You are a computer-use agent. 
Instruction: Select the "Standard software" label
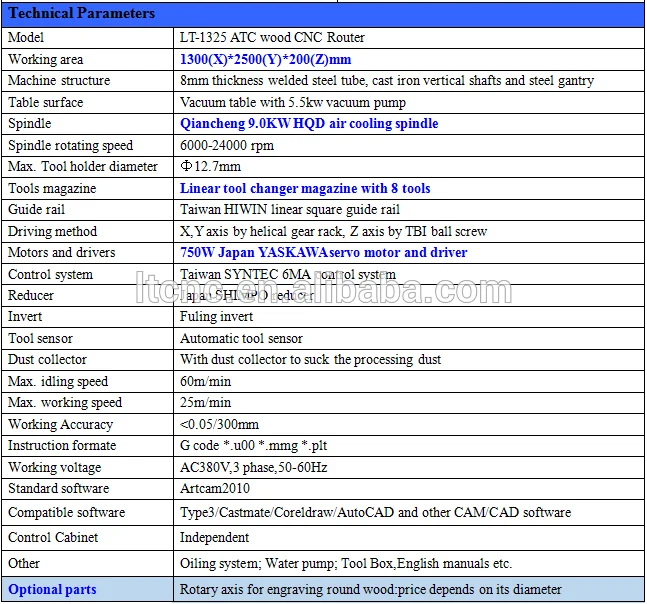coord(59,488)
